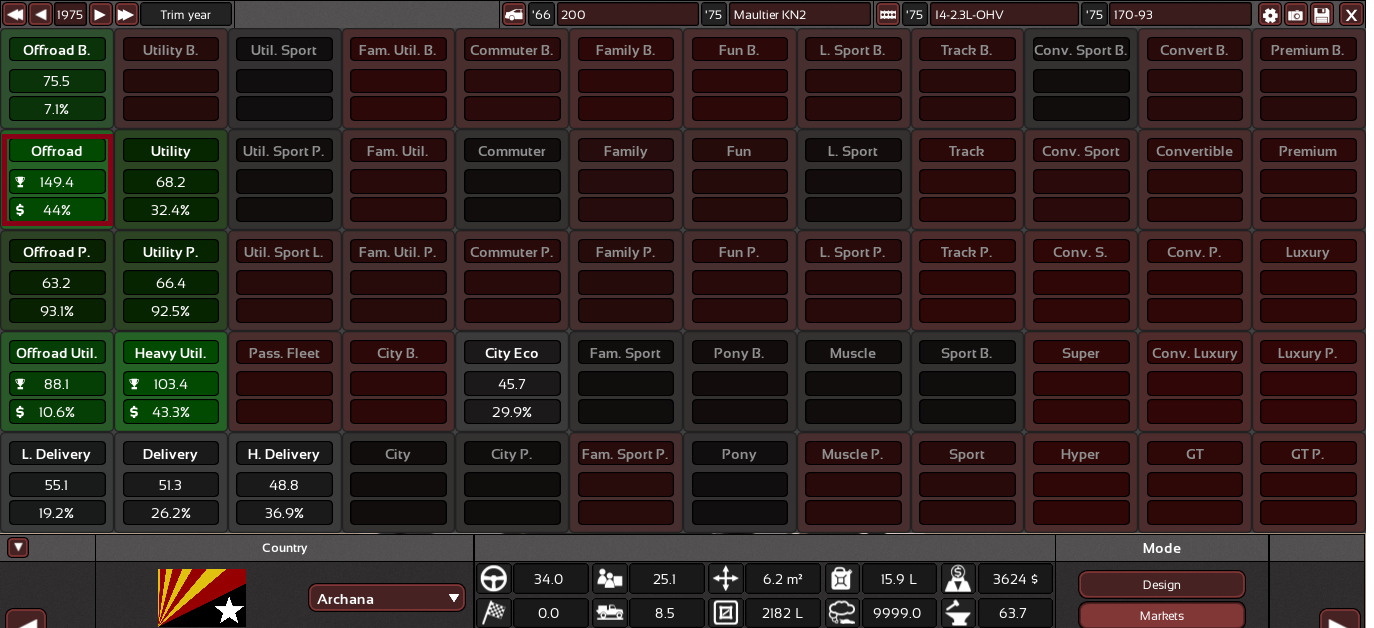1374x628 pixels.
Task: Click the emissions cloud icon
Action: coord(843,613)
